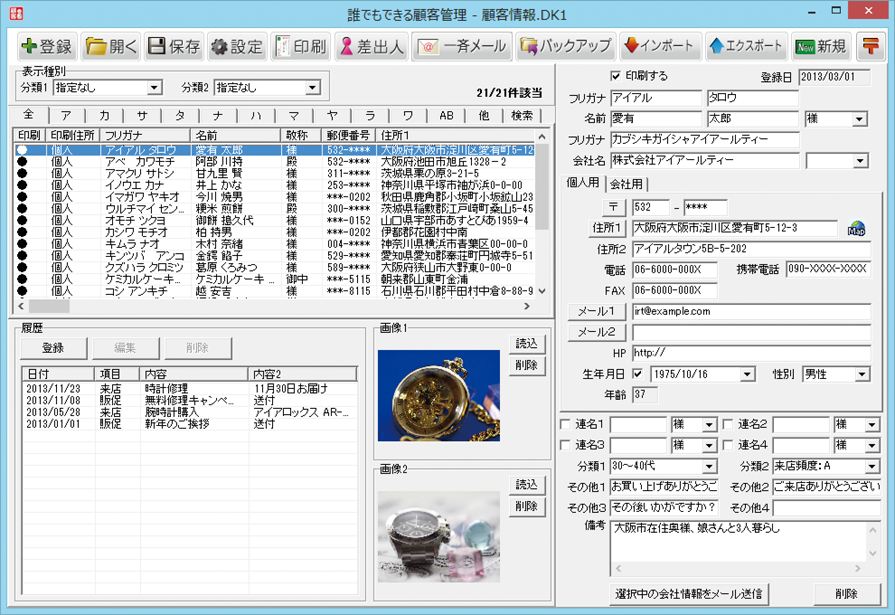Toggle the 印刷する checkbox

tap(615, 76)
